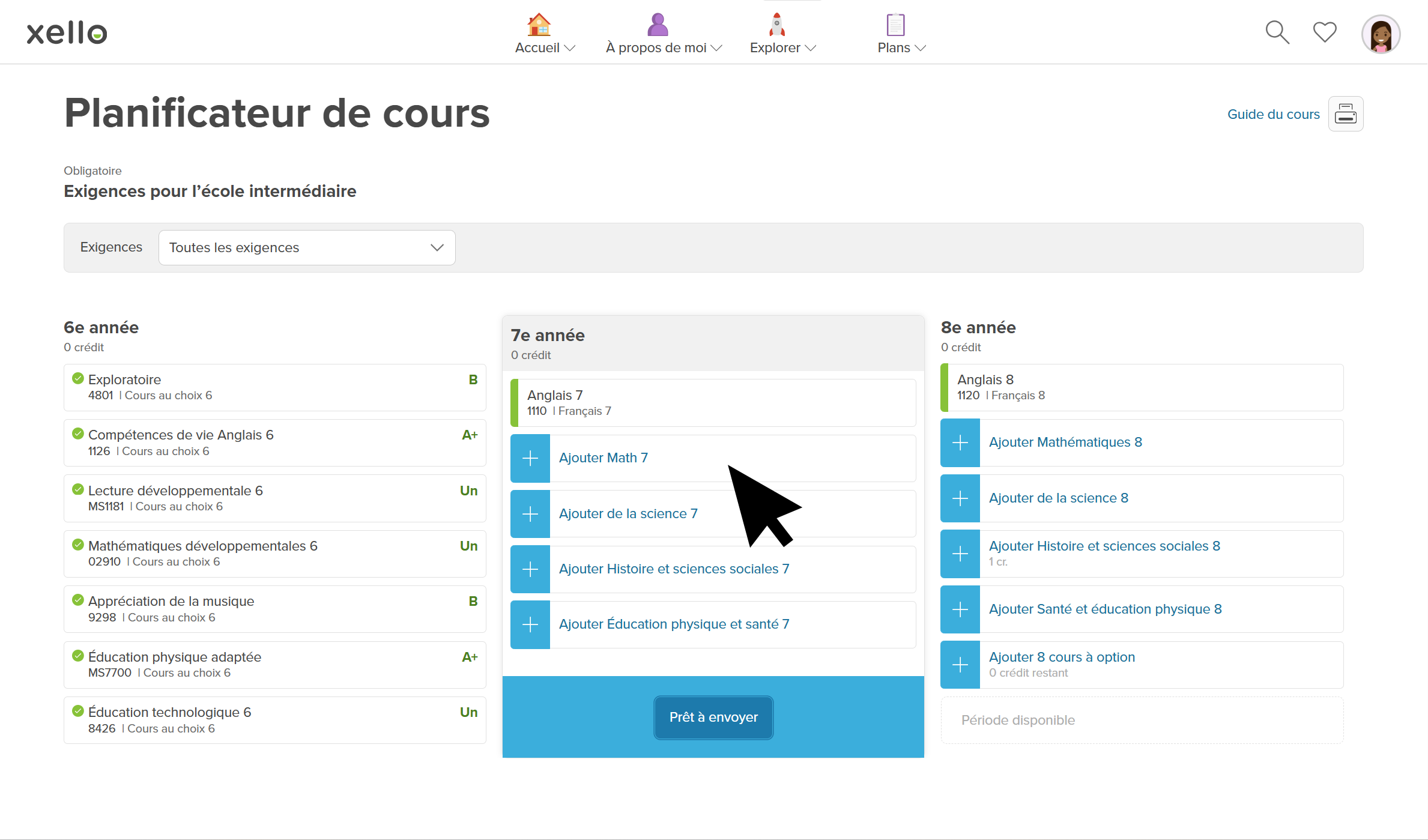Open the user profile avatar
This screenshot has height=840, width=1428.
[1381, 34]
